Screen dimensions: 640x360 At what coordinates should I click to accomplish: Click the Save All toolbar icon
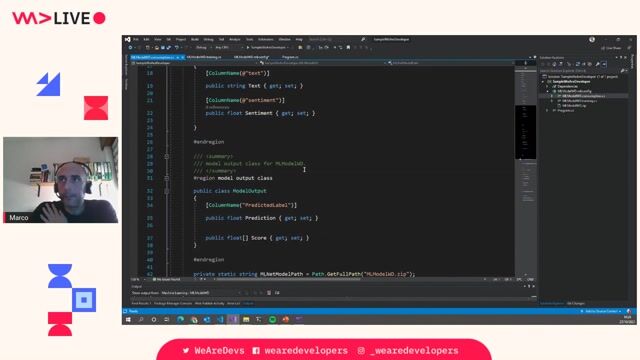click(x=168, y=47)
